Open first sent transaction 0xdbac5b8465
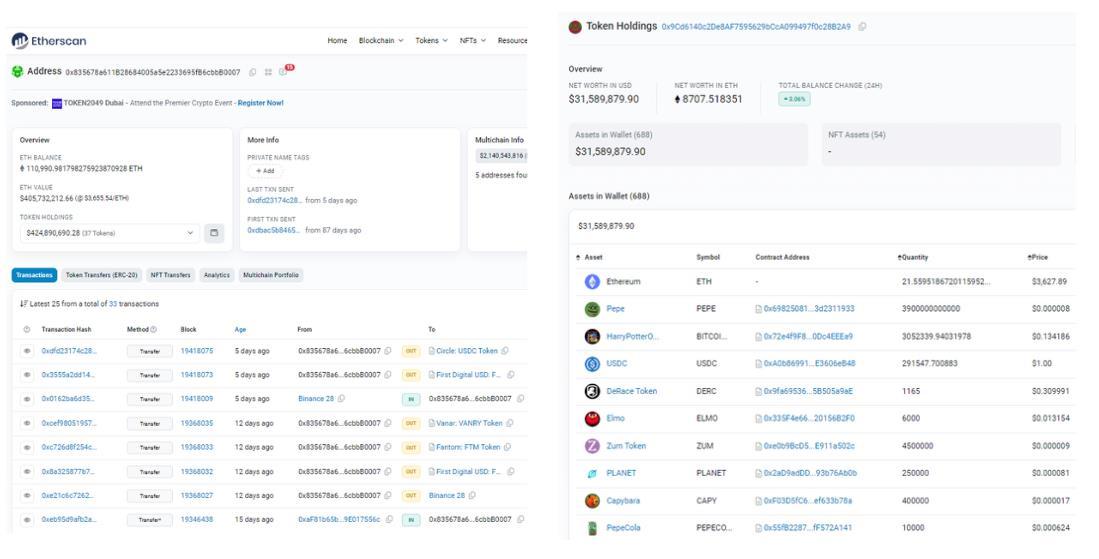Image resolution: width=1099 pixels, height=559 pixels. coord(273,230)
